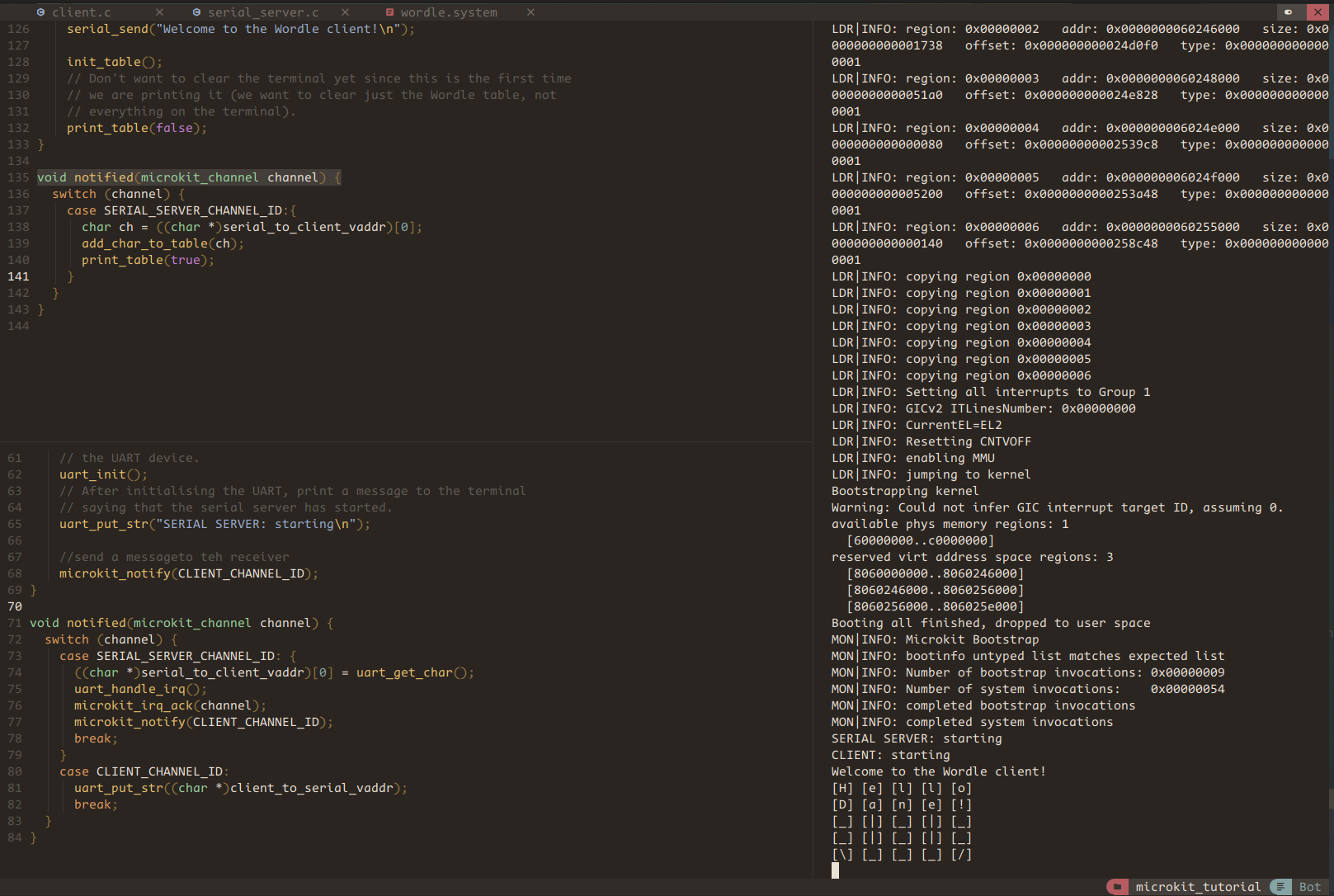Click line number 70 in lower pane
1334x896 pixels.
(15, 606)
